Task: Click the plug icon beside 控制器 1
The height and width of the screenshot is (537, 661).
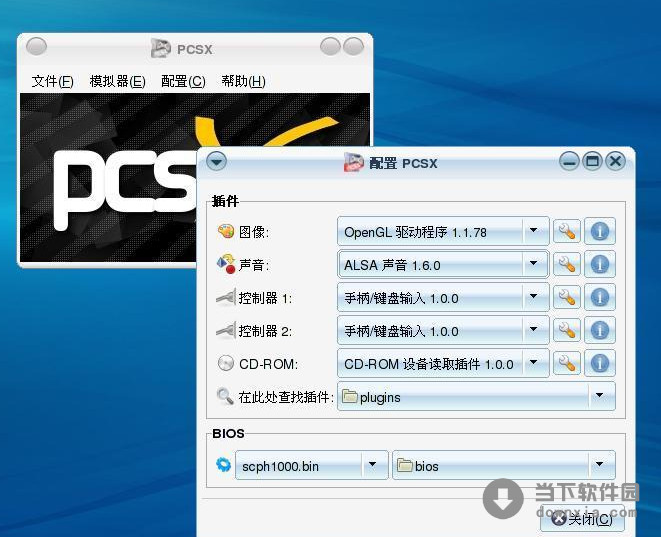Action: point(226,297)
